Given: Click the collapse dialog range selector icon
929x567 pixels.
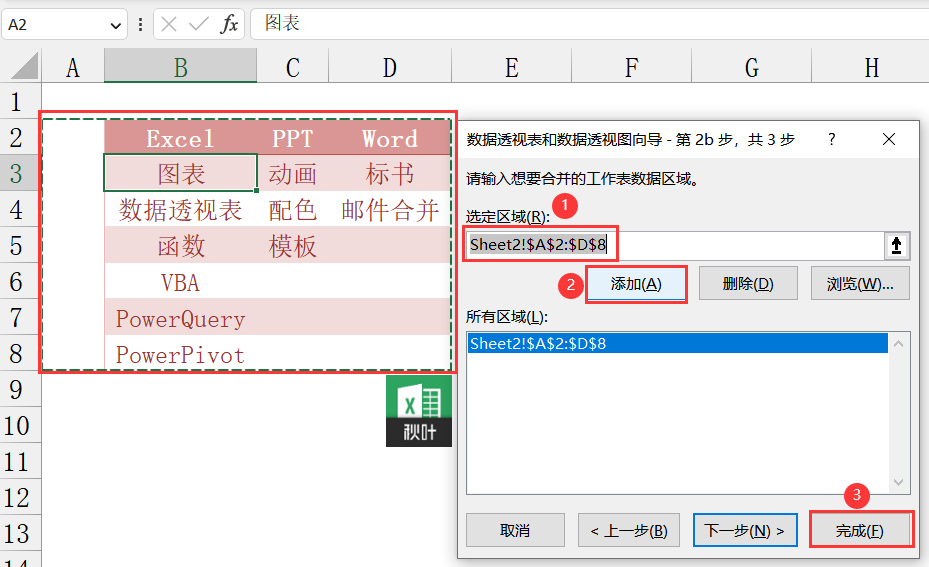Looking at the screenshot, I should pyautogui.click(x=896, y=245).
